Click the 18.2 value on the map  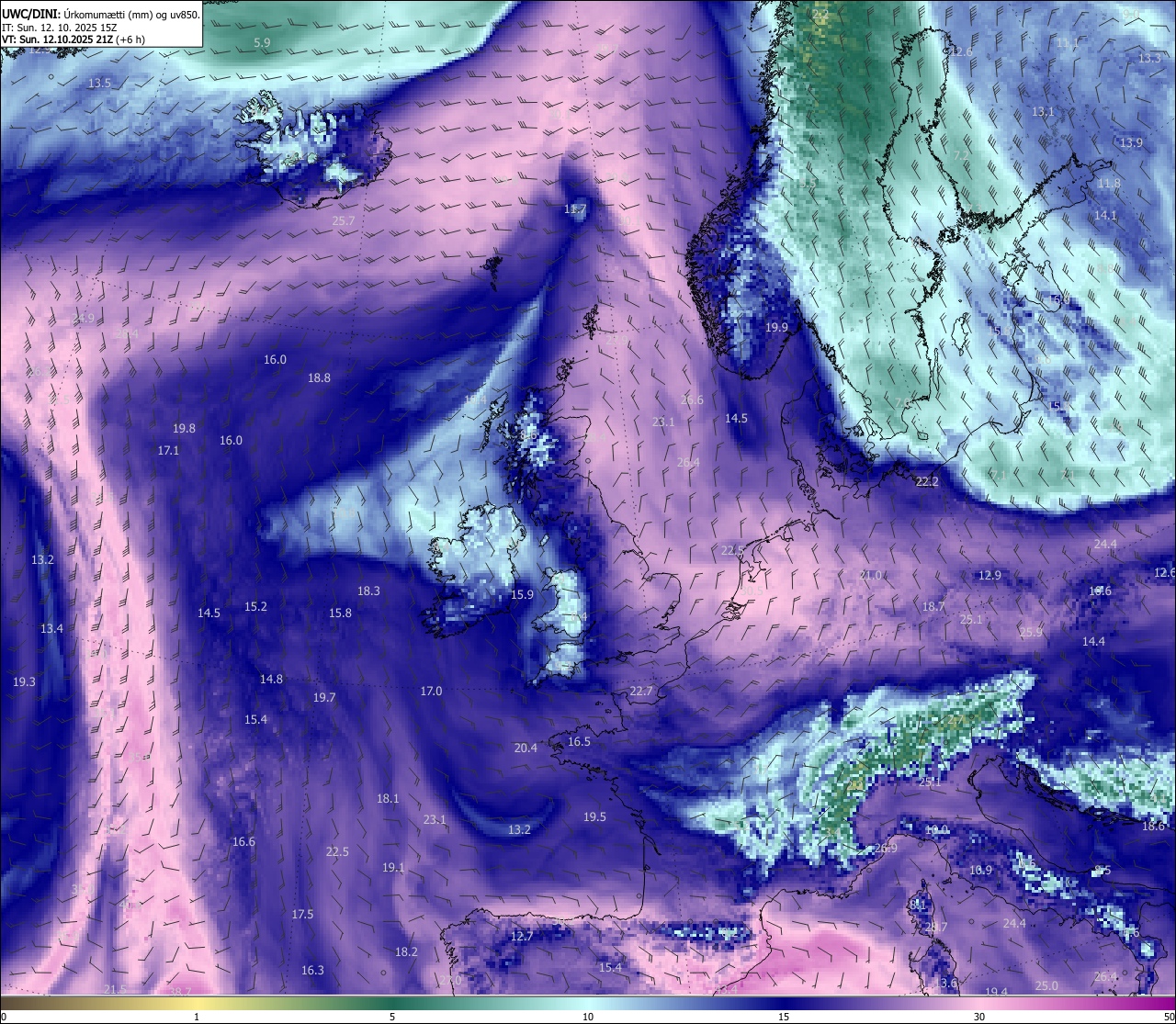pyautogui.click(x=406, y=951)
